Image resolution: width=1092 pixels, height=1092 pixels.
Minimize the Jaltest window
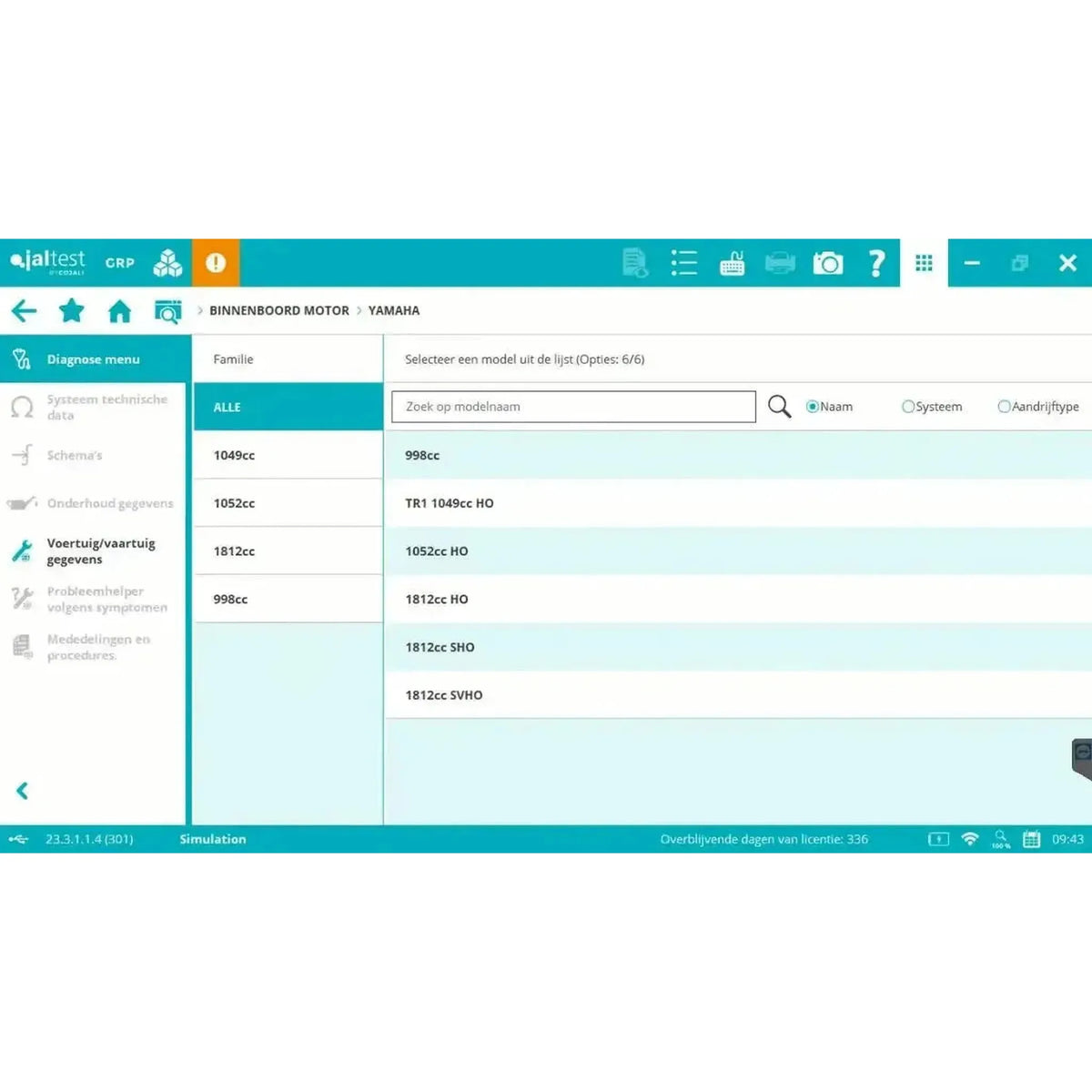click(x=972, y=263)
